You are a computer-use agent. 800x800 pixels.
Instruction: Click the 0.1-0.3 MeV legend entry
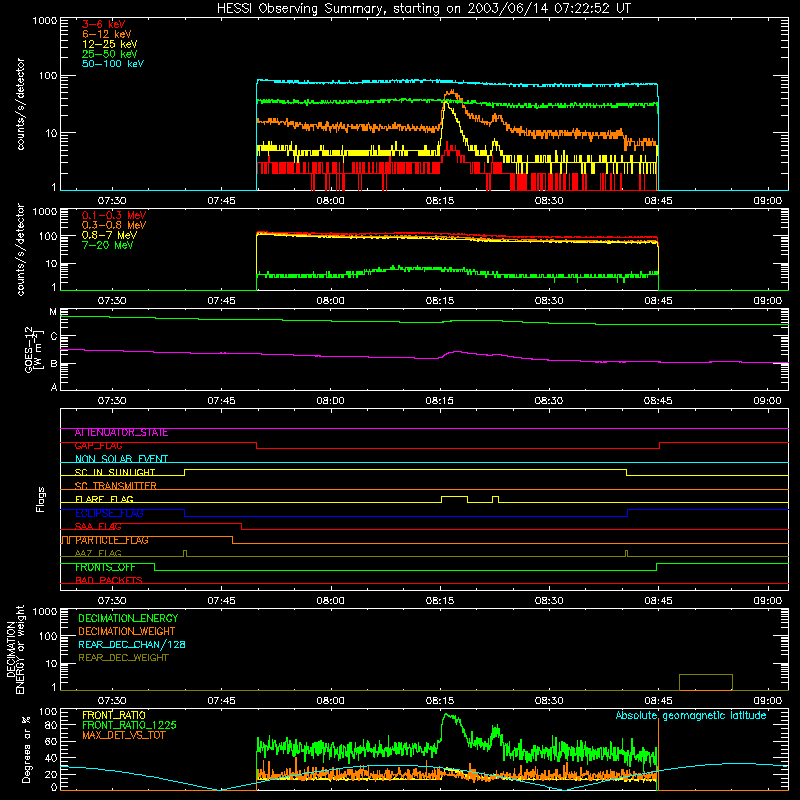coord(114,215)
